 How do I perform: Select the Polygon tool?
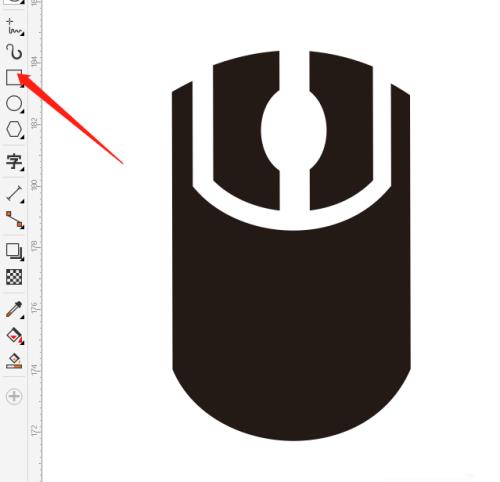14,129
